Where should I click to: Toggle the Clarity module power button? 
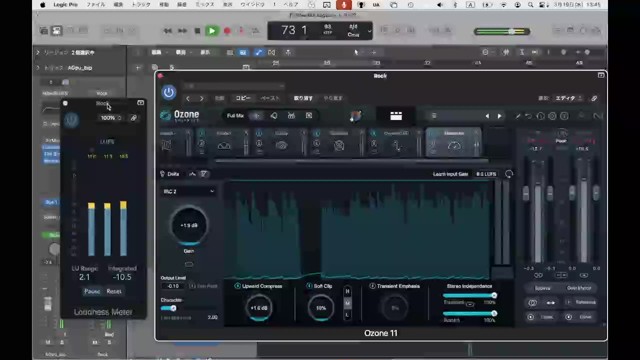coord(259,133)
